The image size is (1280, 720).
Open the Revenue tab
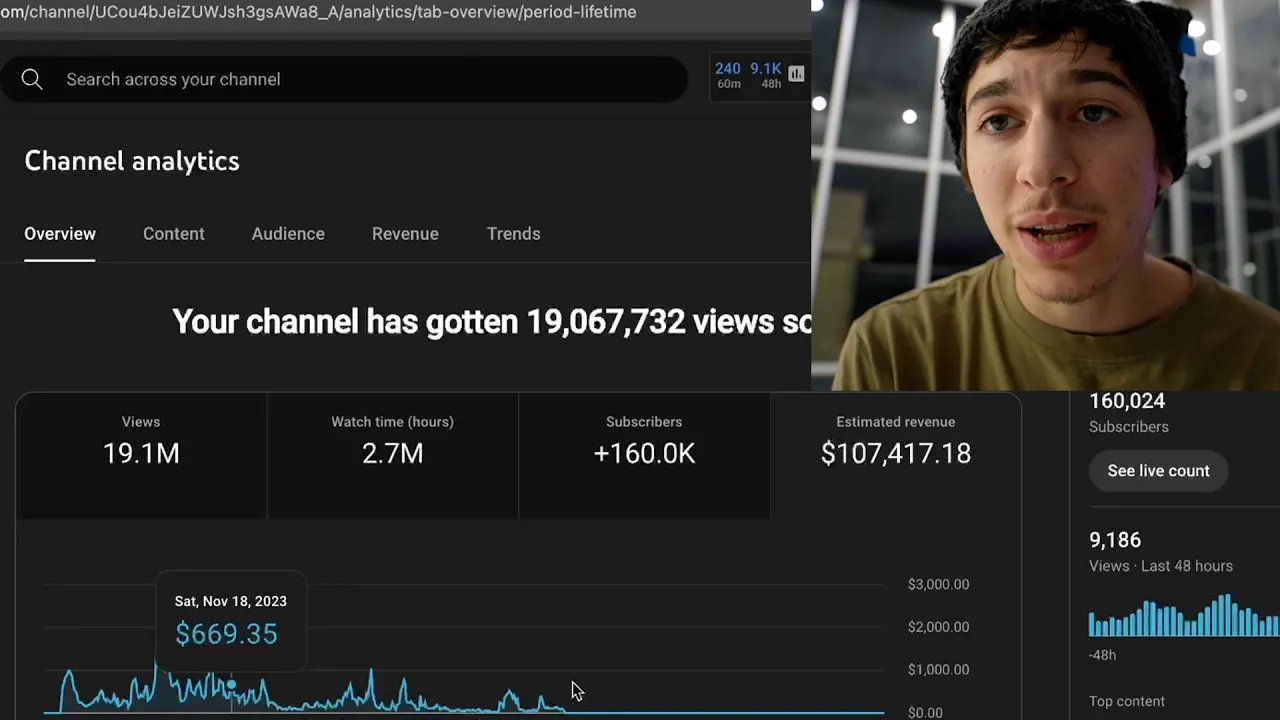coord(405,234)
